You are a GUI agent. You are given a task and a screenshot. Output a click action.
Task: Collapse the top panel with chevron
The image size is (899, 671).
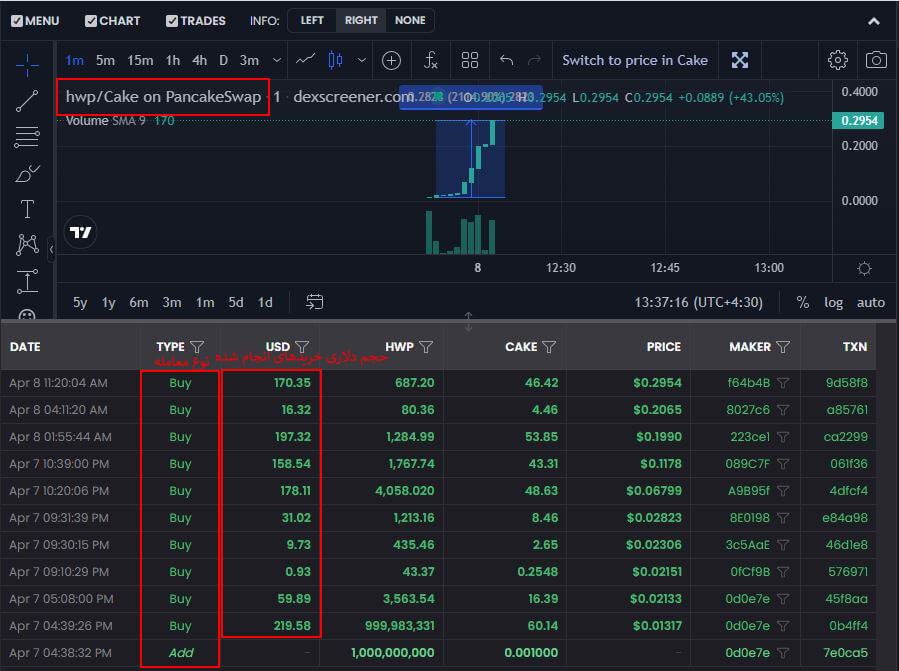coord(874,21)
